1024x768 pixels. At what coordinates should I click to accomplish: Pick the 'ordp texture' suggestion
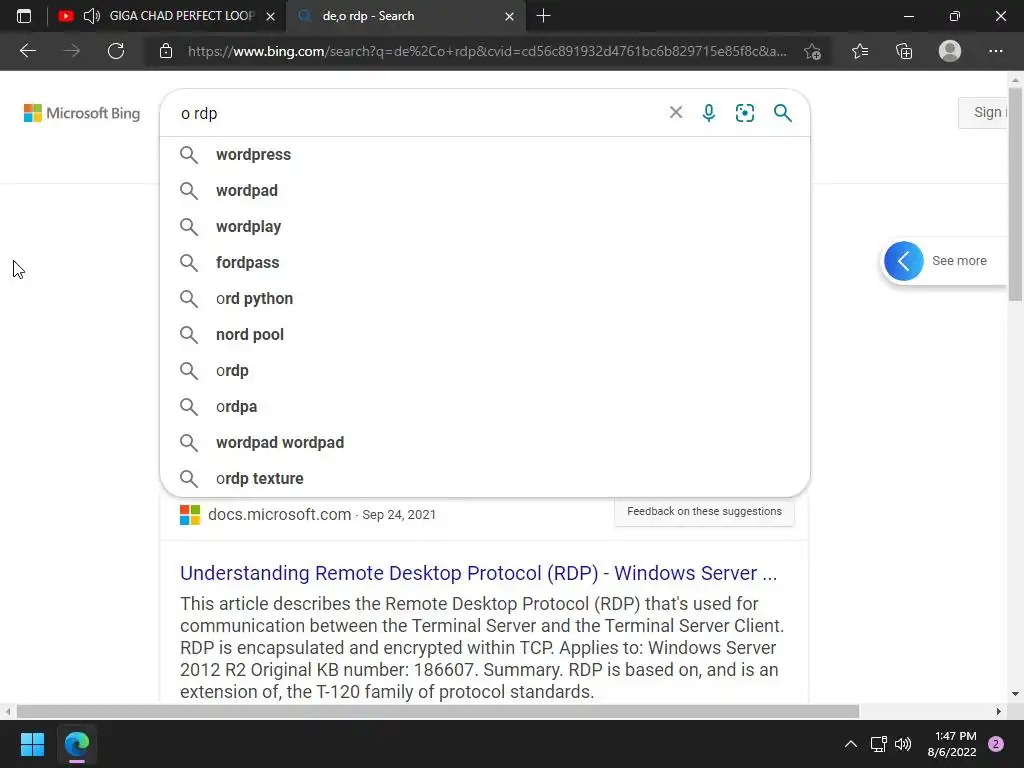[x=485, y=478]
